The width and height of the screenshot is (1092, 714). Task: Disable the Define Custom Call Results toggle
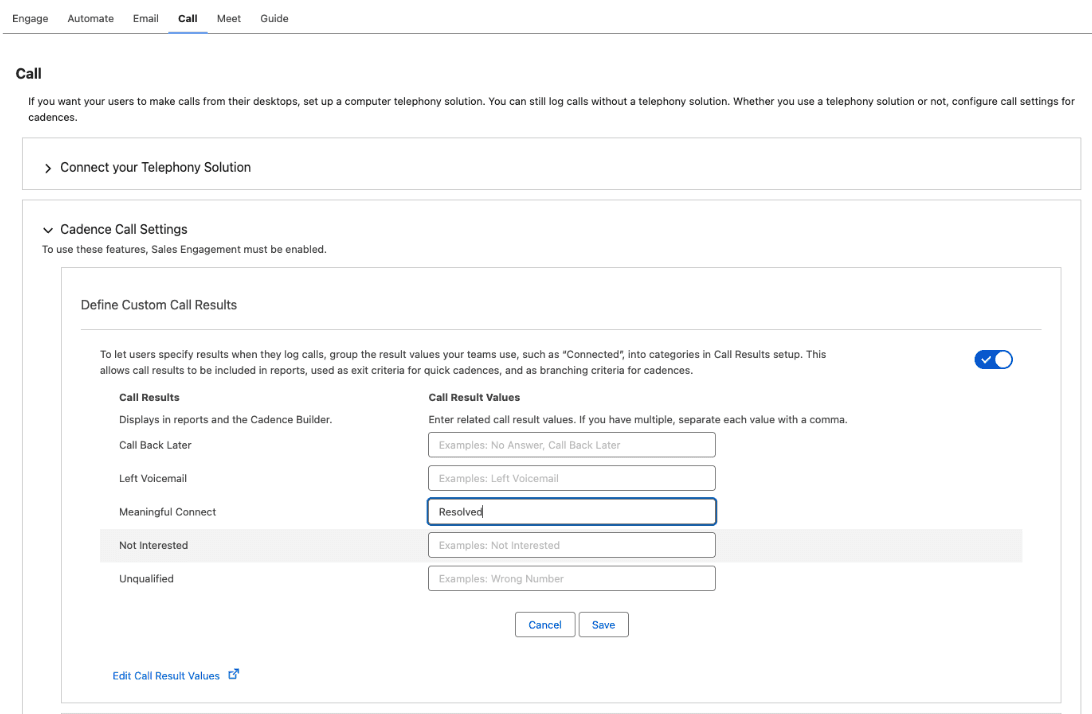click(993, 360)
